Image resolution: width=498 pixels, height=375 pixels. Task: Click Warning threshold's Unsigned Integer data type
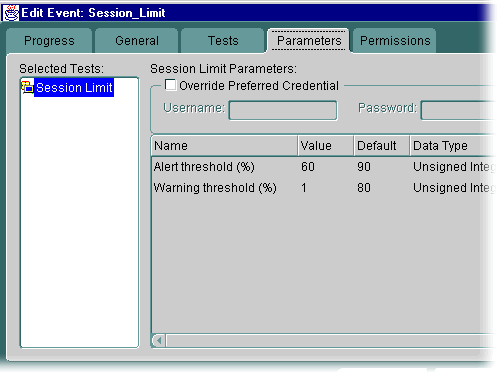tap(454, 188)
